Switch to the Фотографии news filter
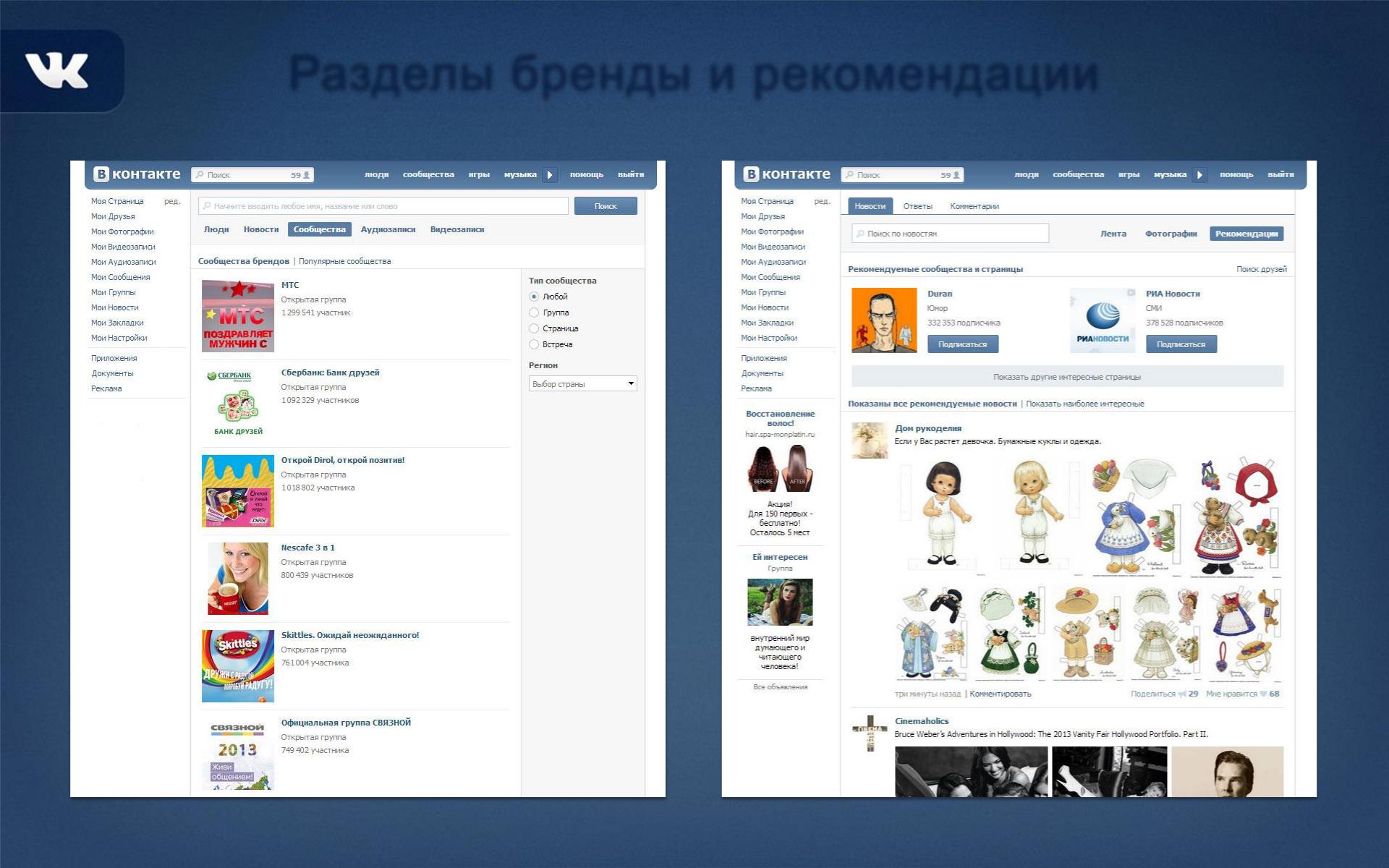The image size is (1389, 868). click(x=1171, y=234)
